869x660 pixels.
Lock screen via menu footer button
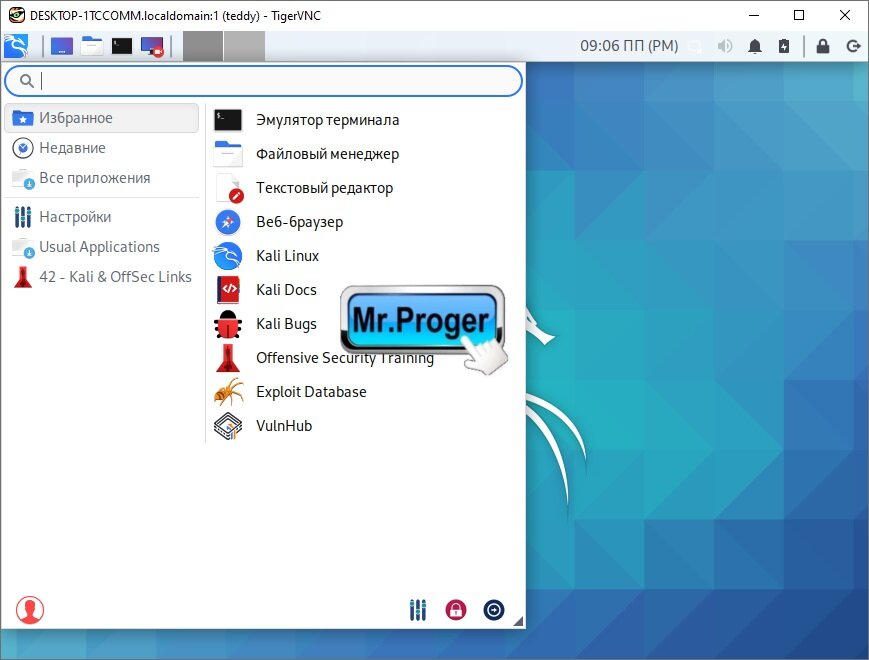click(x=456, y=610)
